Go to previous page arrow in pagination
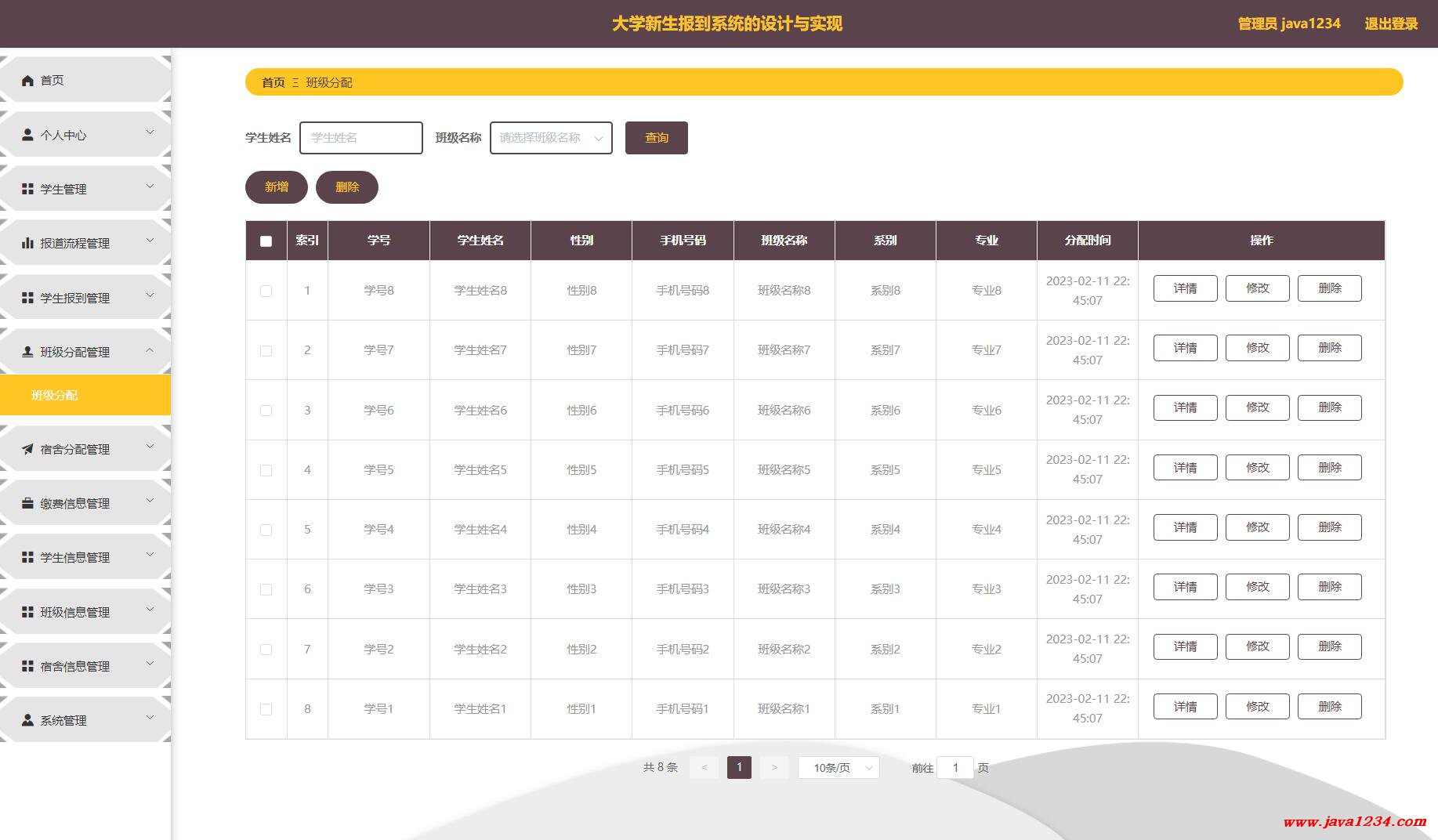Image resolution: width=1438 pixels, height=840 pixels. point(704,767)
